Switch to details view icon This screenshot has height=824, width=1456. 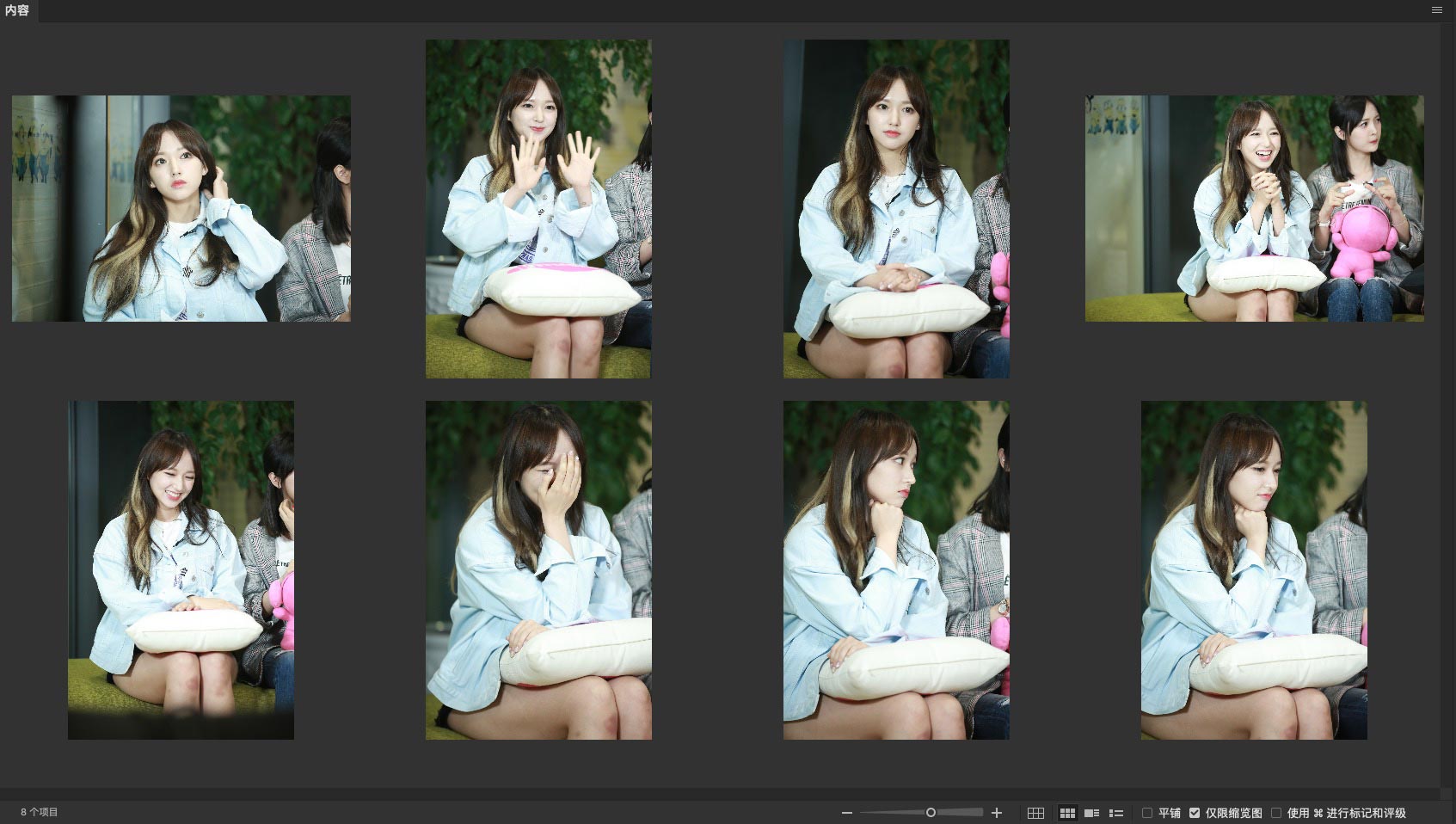pyautogui.click(x=1091, y=813)
